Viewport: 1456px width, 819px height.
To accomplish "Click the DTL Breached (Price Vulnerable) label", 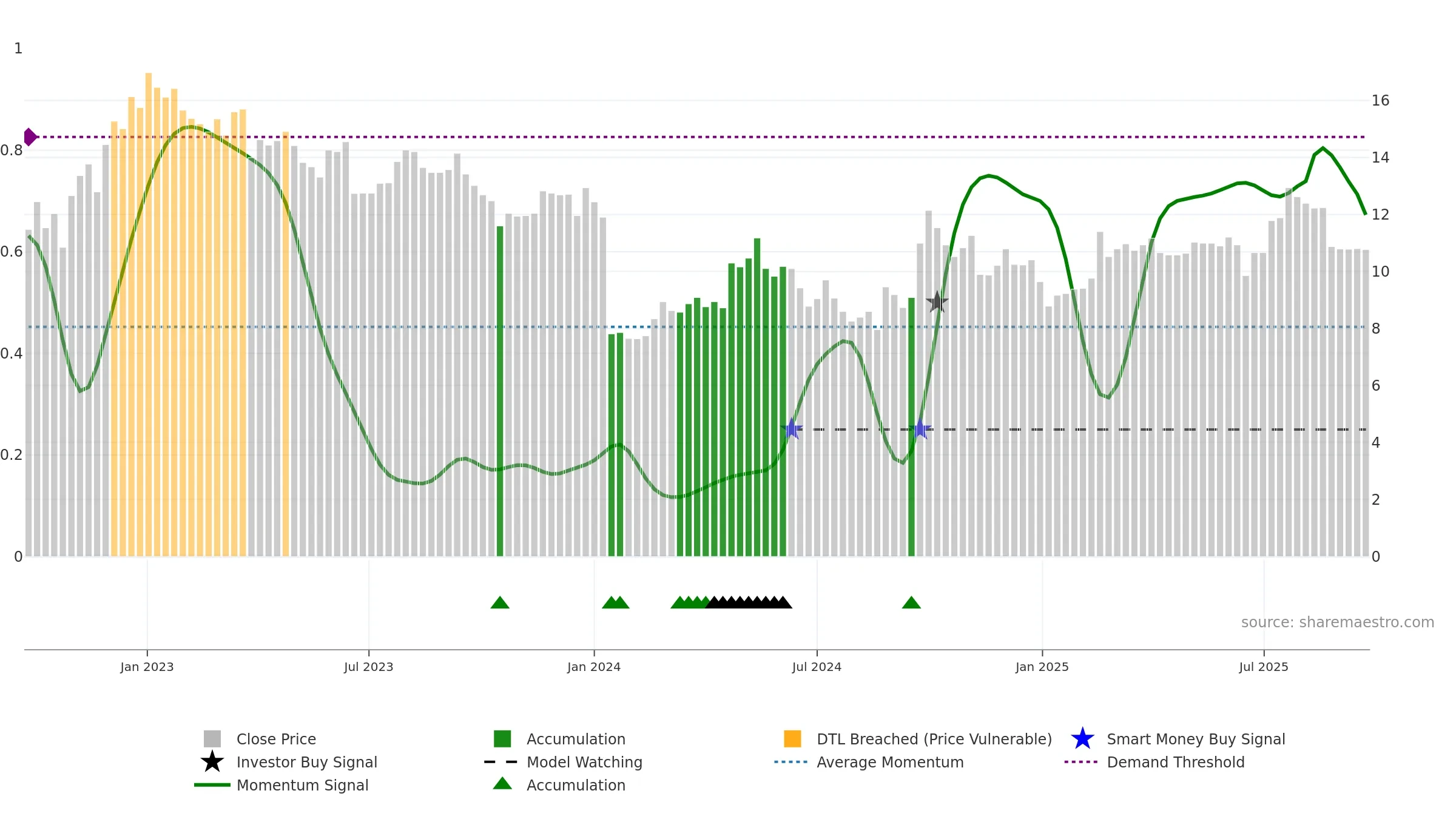I will pyautogui.click(x=934, y=739).
